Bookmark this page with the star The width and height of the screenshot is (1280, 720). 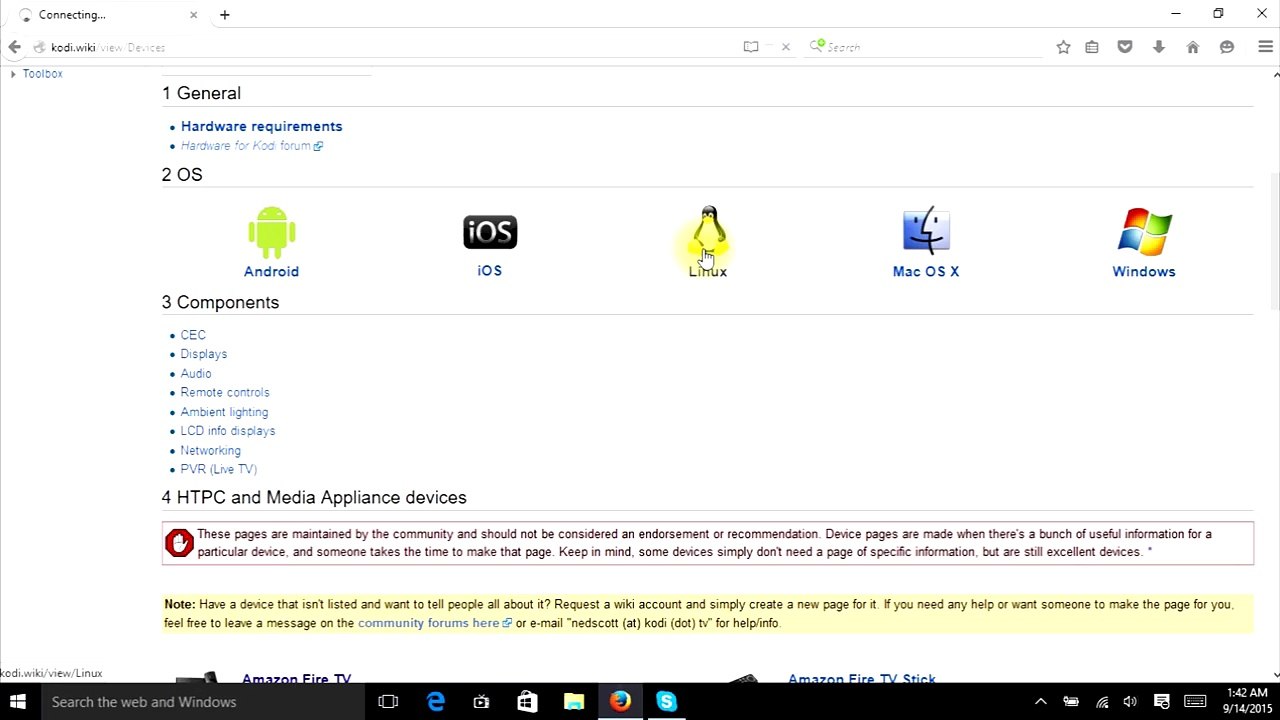click(x=1063, y=47)
